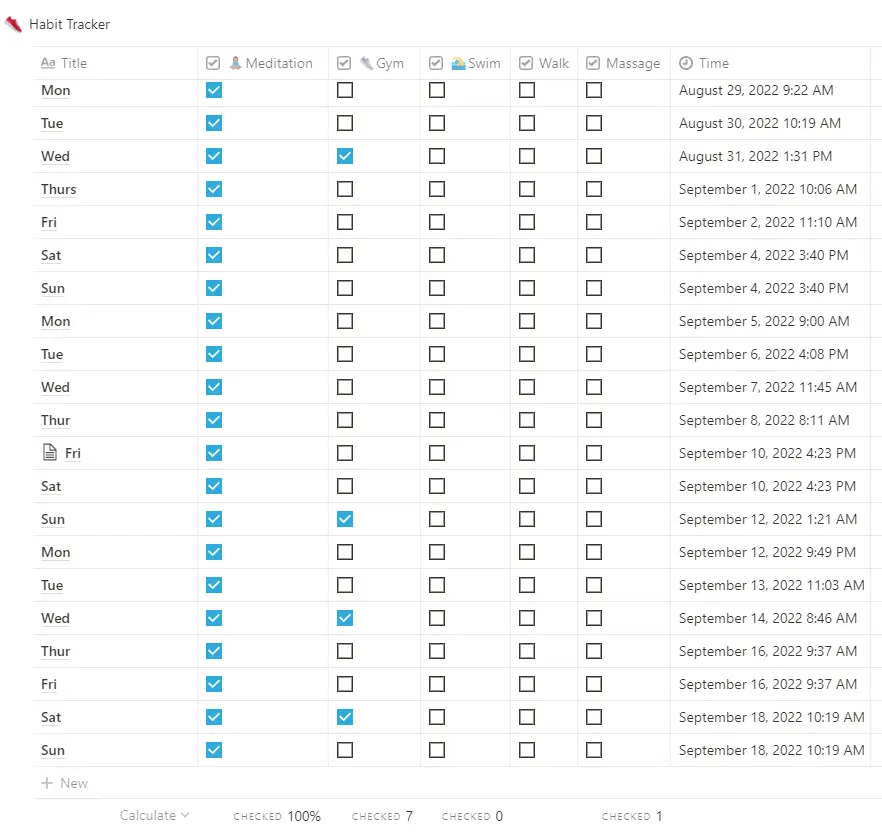Open the Habit Tracker page title
Image resolution: width=882 pixels, height=834 pixels.
[x=69, y=24]
